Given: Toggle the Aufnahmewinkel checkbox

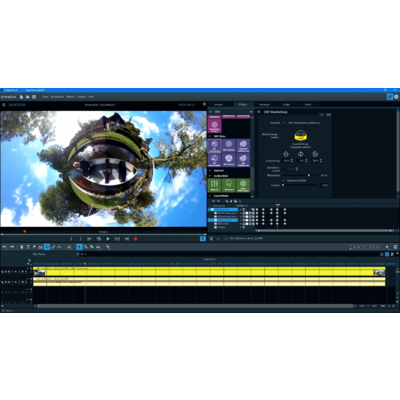Looking at the screenshot, I should coord(284,169).
